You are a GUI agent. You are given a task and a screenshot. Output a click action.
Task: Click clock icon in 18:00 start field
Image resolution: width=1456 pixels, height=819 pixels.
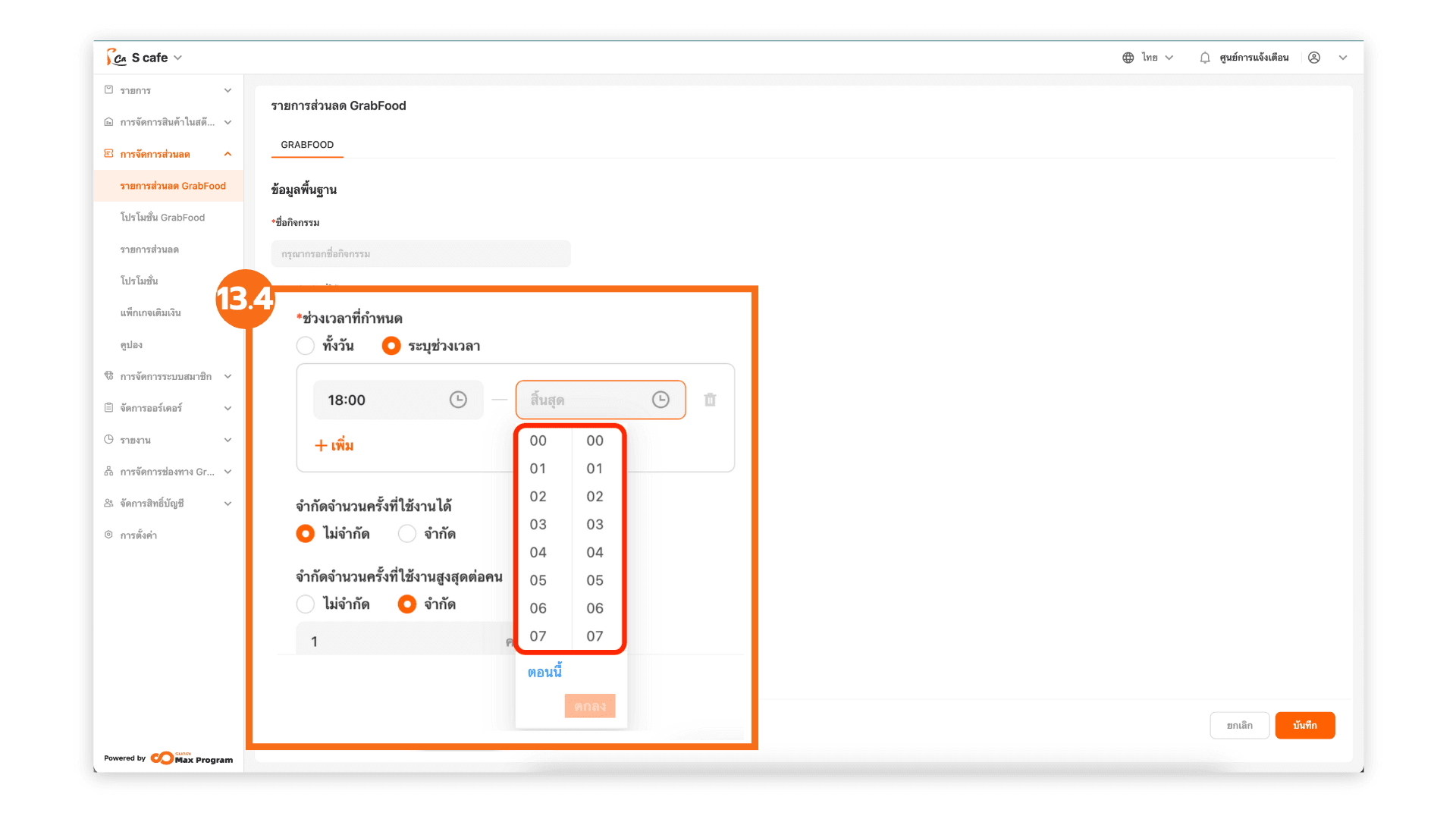(x=458, y=400)
